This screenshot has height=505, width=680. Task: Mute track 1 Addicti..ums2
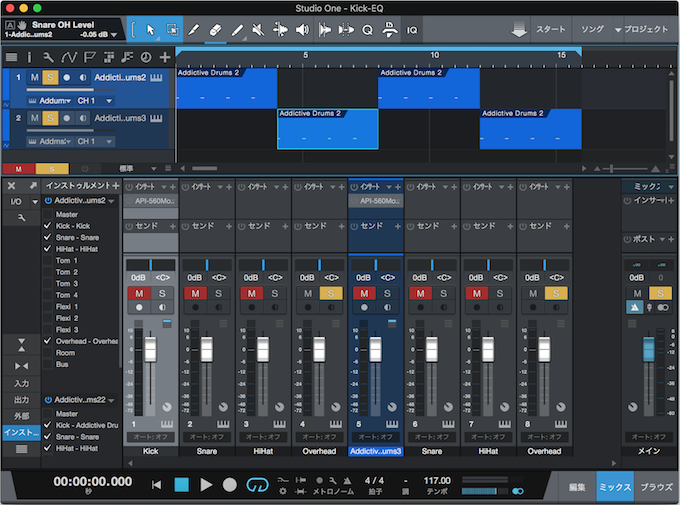[x=34, y=77]
